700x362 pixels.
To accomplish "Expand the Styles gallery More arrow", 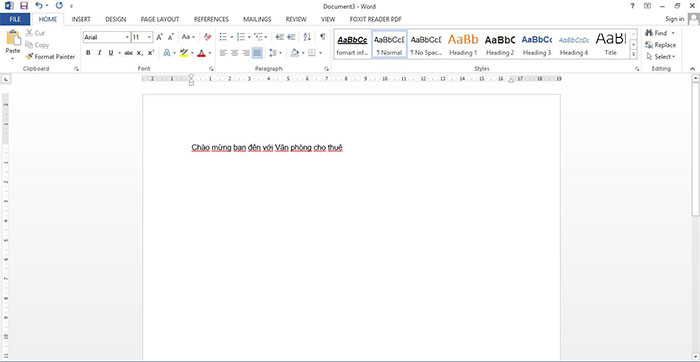I will click(x=633, y=54).
